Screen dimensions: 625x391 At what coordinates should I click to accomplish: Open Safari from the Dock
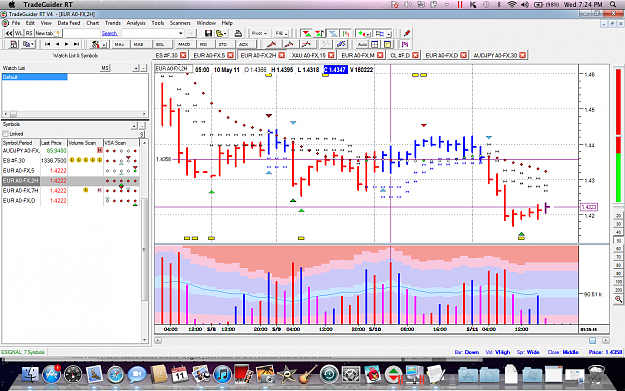[116, 375]
